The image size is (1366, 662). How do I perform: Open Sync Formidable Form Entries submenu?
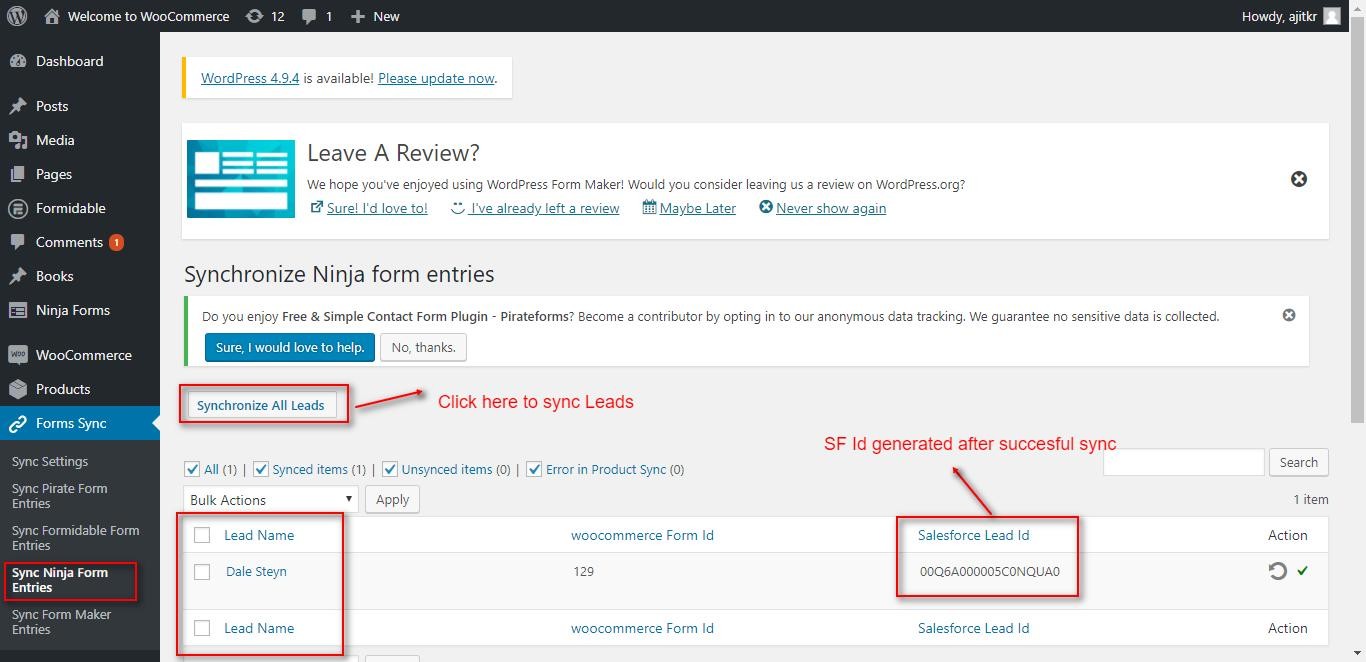click(x=76, y=538)
